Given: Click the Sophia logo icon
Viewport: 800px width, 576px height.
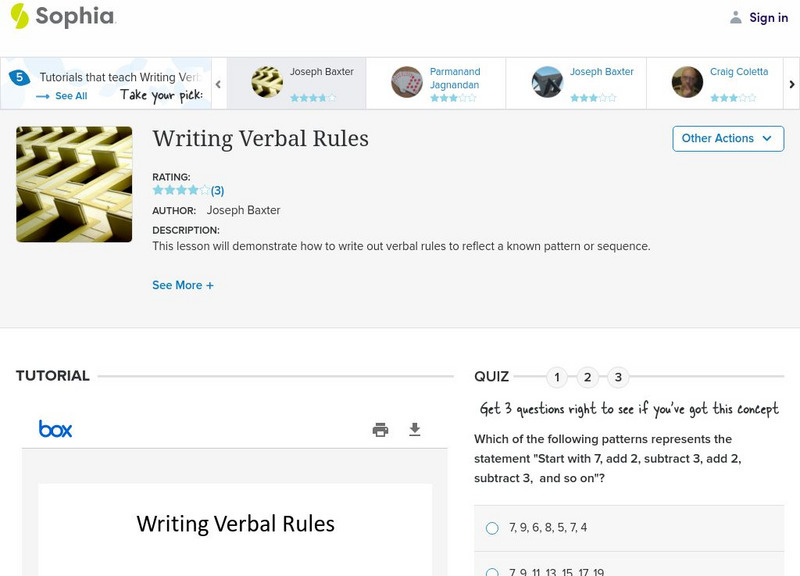Looking at the screenshot, I should pos(20,16).
